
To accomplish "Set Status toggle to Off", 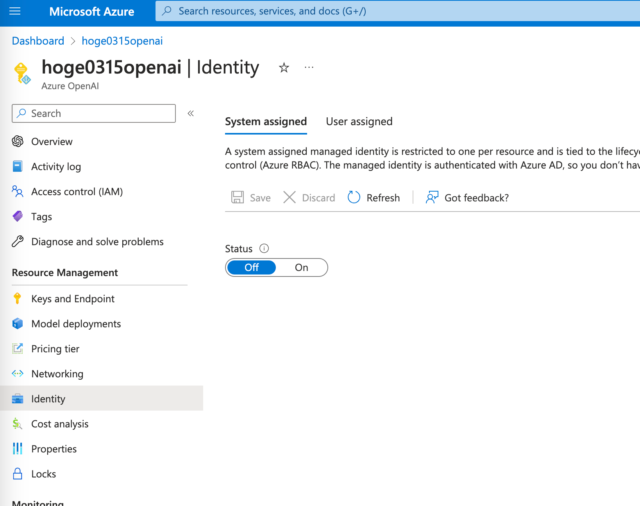I will pyautogui.click(x=251, y=268).
